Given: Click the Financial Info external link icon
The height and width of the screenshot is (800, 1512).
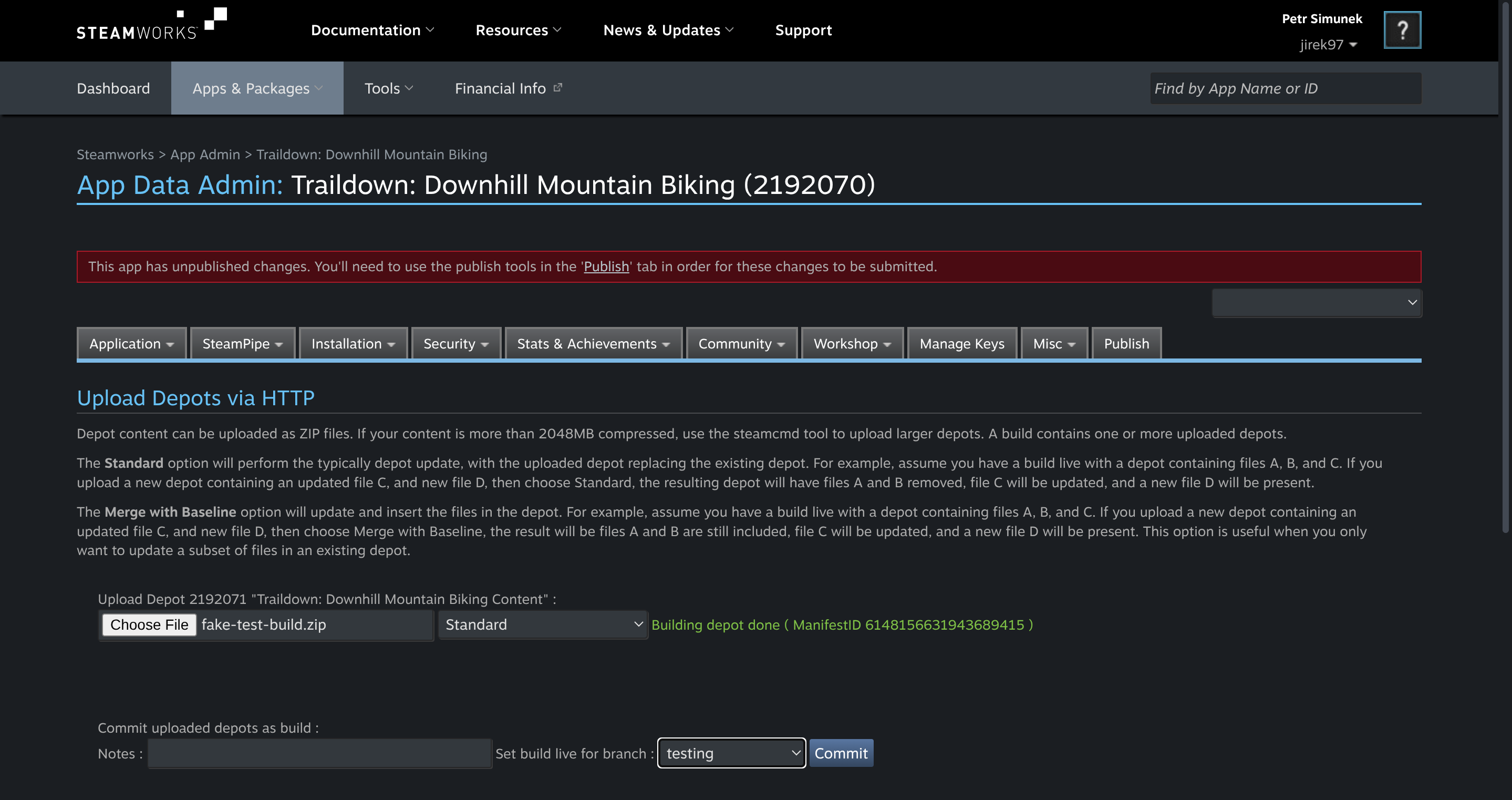Looking at the screenshot, I should tap(557, 88).
